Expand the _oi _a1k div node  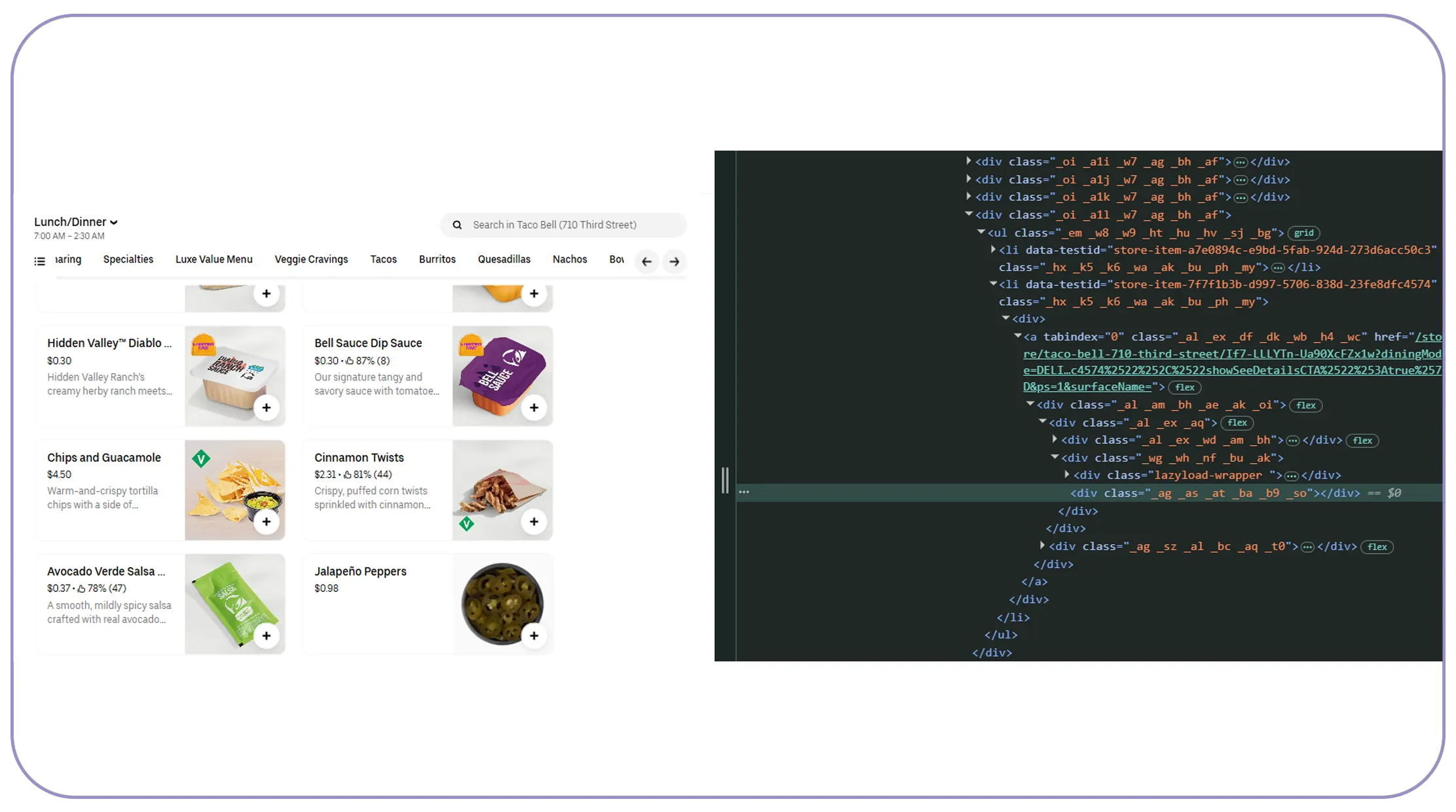(x=969, y=196)
